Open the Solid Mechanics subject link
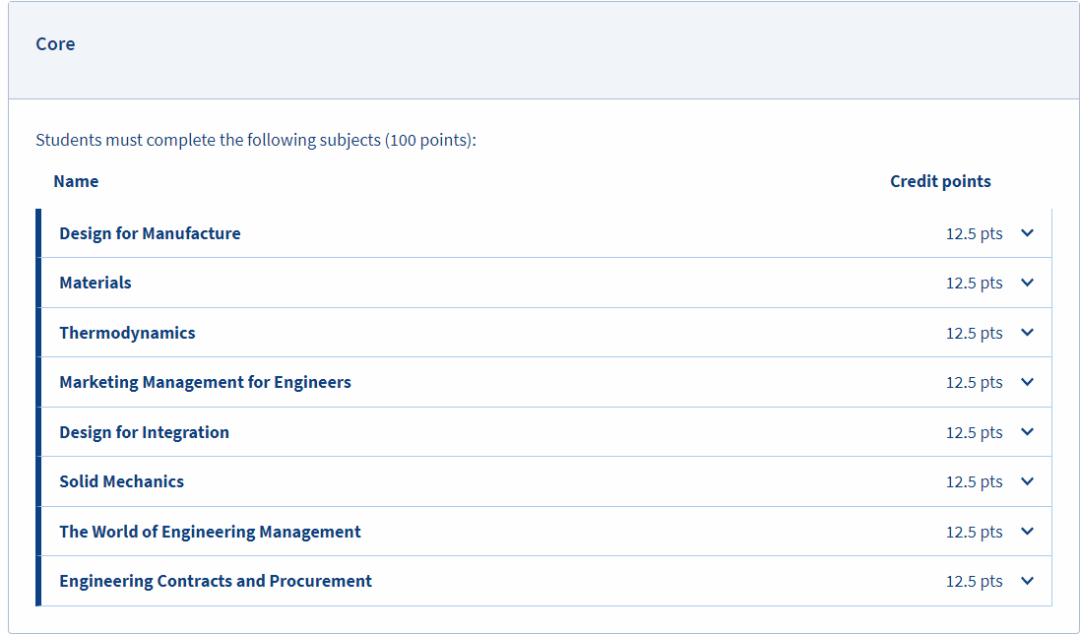This screenshot has height=634, width=1080. pos(121,482)
